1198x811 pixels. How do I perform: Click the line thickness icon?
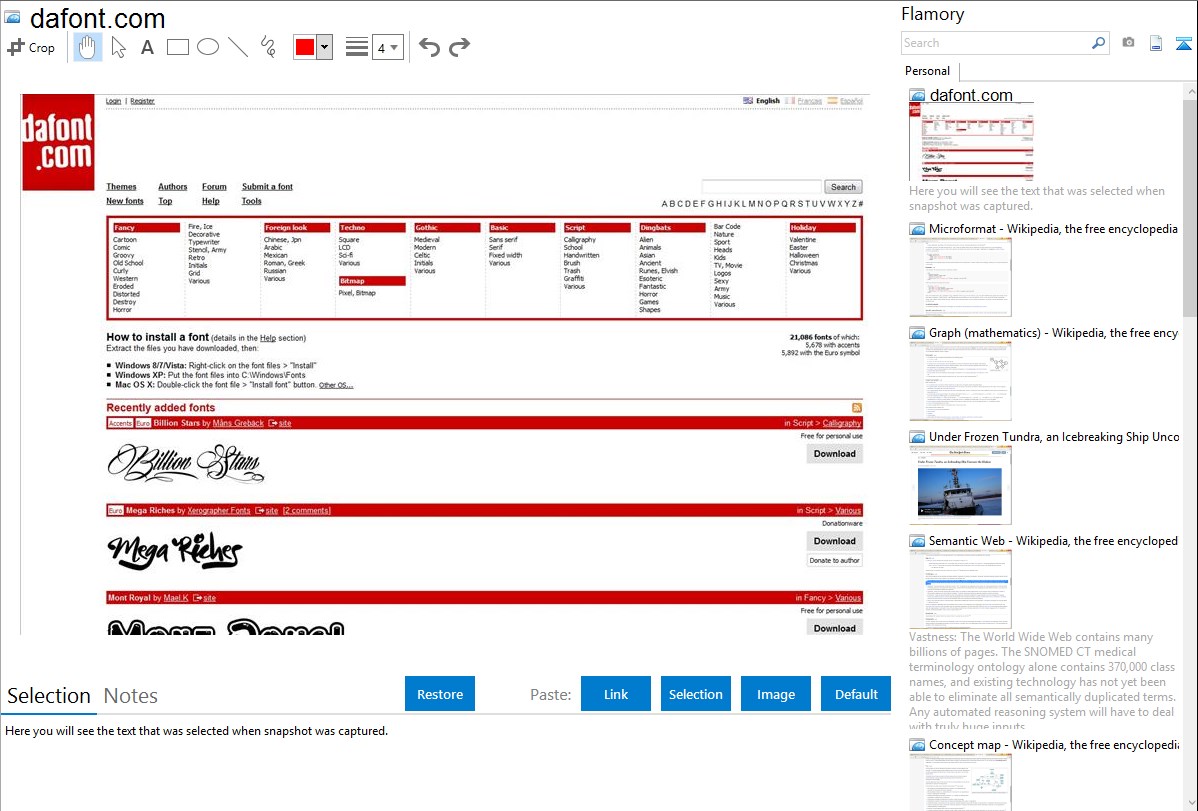click(x=356, y=47)
